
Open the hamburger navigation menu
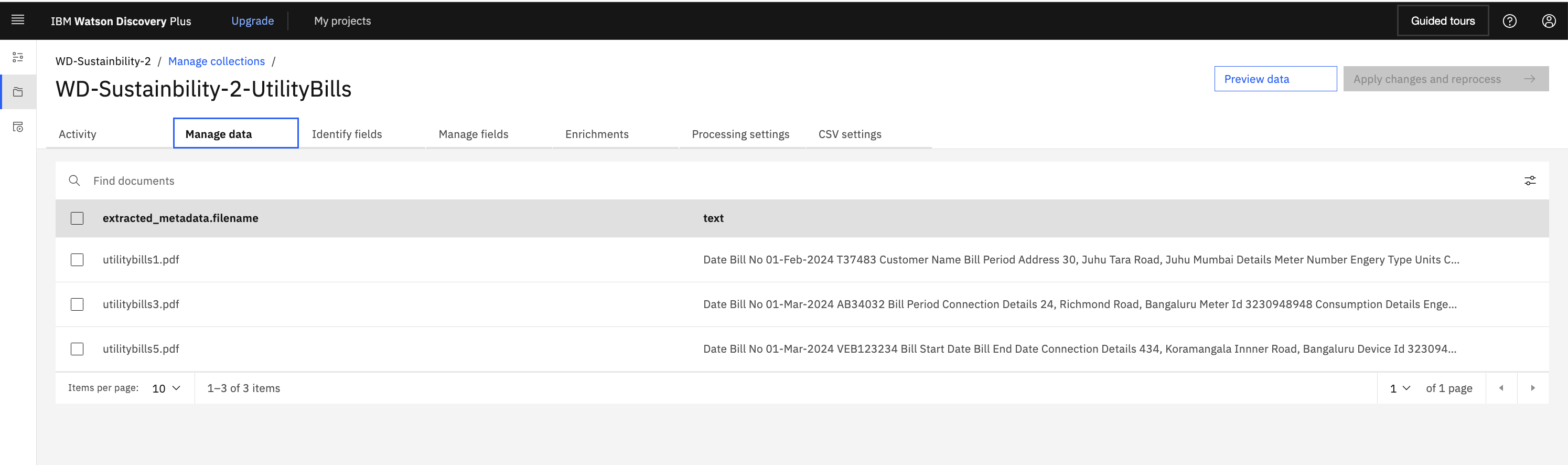18,20
